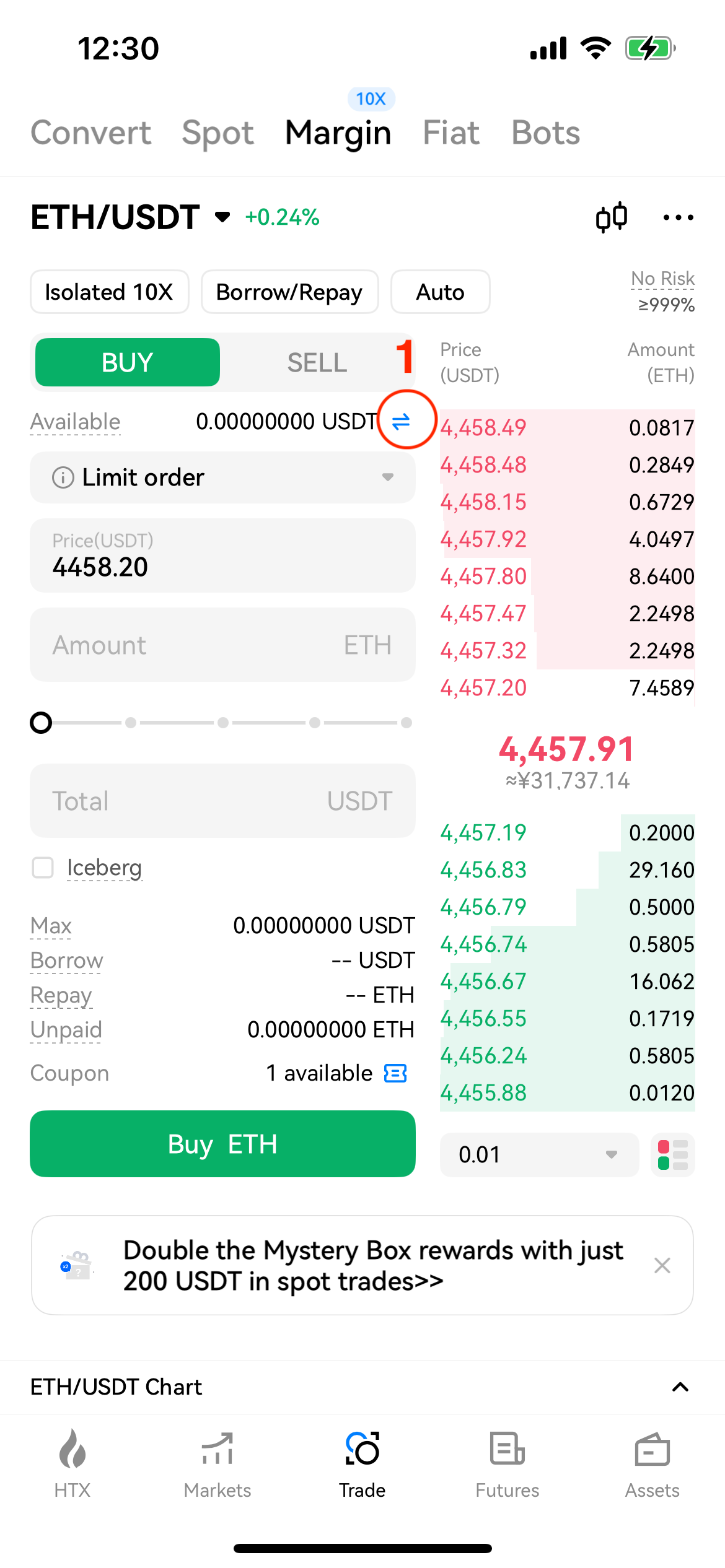Select the BUY side toggle
The width and height of the screenshot is (725, 1568).
pos(128,362)
